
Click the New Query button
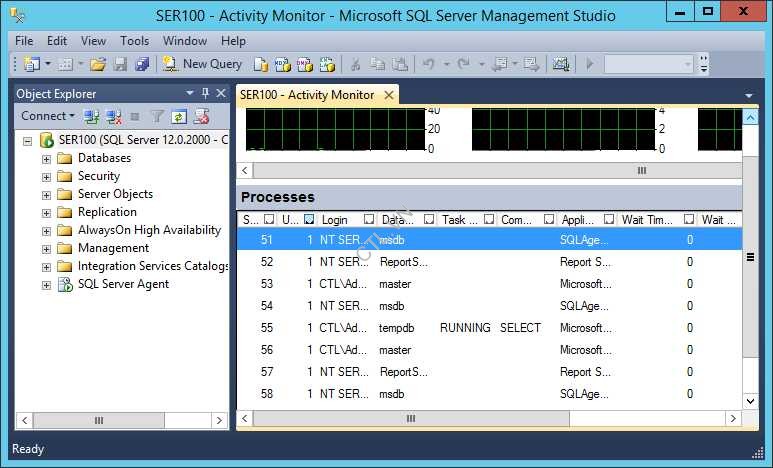[203, 64]
